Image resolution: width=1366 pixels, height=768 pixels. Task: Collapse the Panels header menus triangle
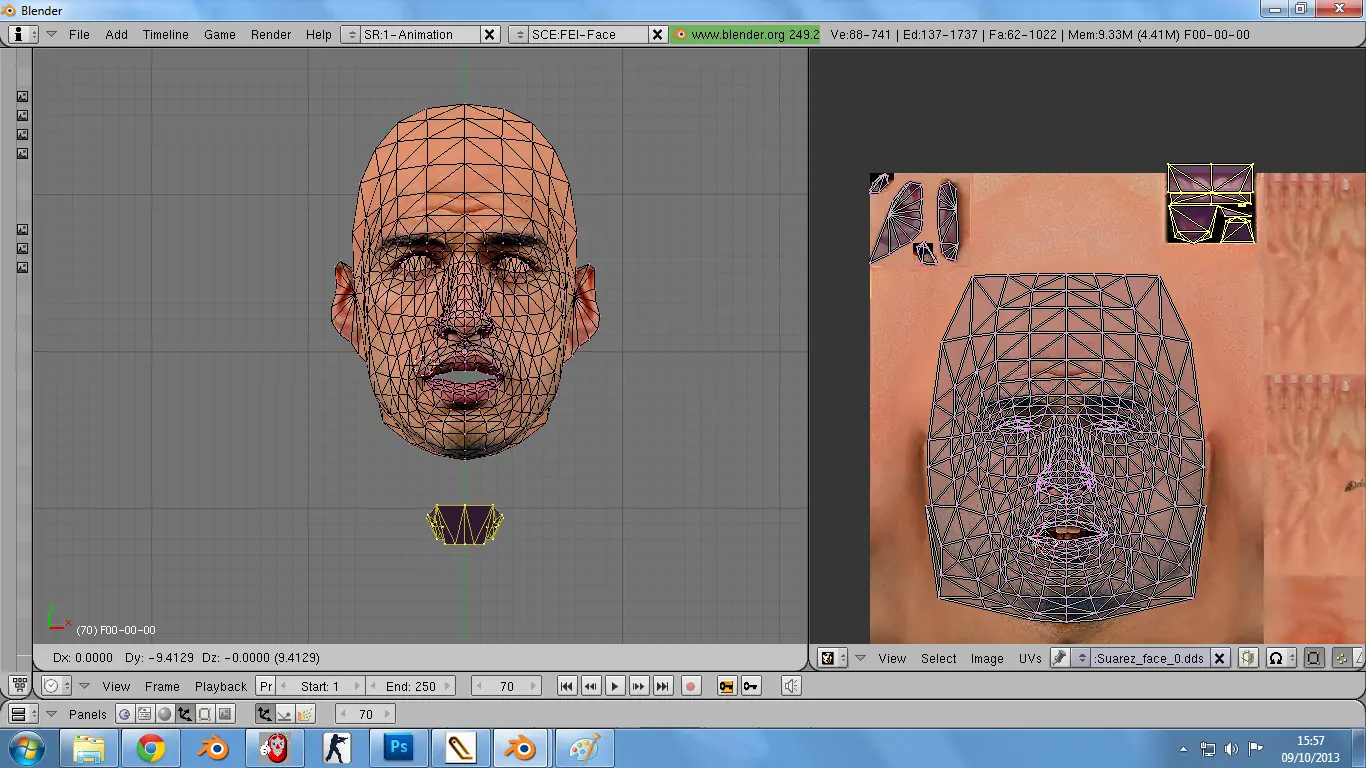click(x=51, y=714)
